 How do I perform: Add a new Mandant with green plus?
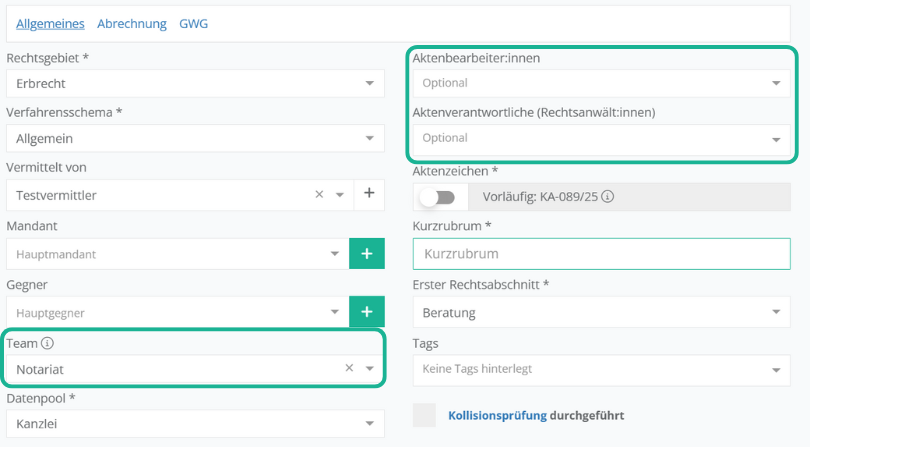point(366,254)
